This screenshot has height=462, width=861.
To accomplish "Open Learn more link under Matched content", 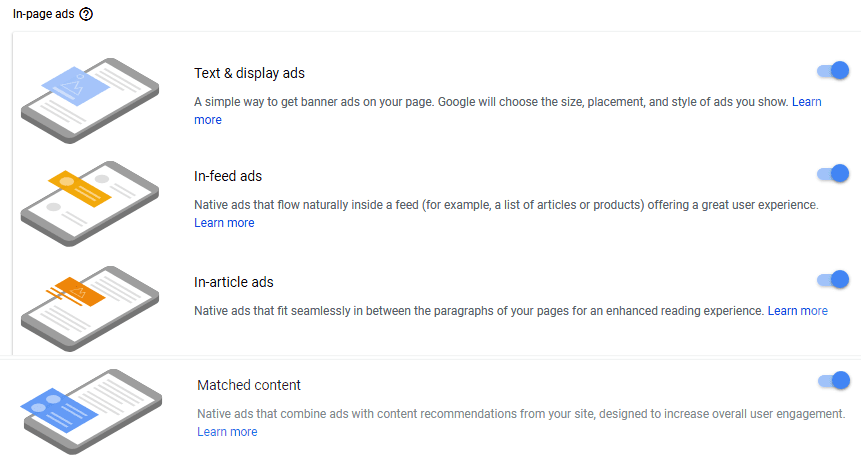I will 227,432.
